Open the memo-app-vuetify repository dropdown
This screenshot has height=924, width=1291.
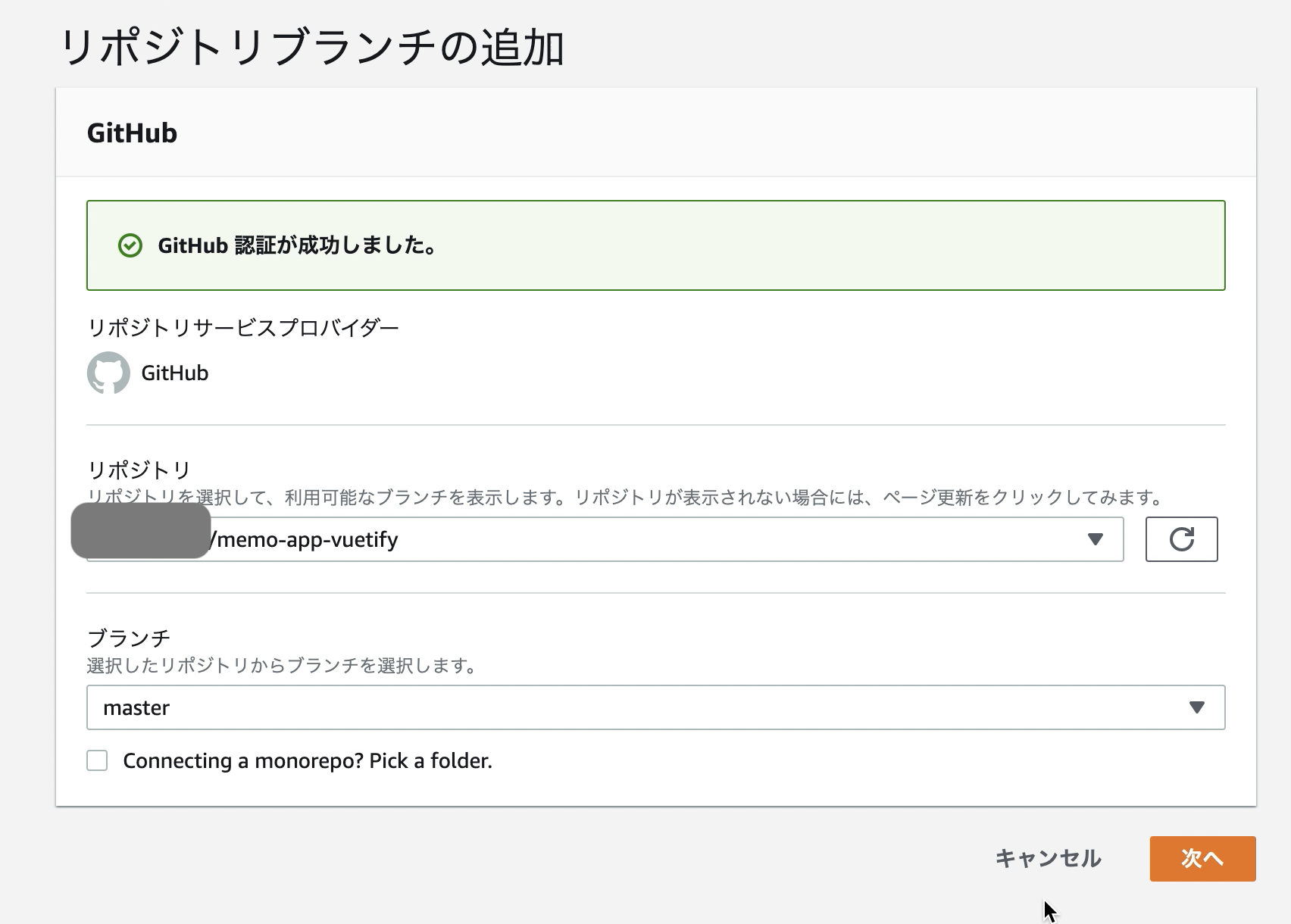[605, 539]
